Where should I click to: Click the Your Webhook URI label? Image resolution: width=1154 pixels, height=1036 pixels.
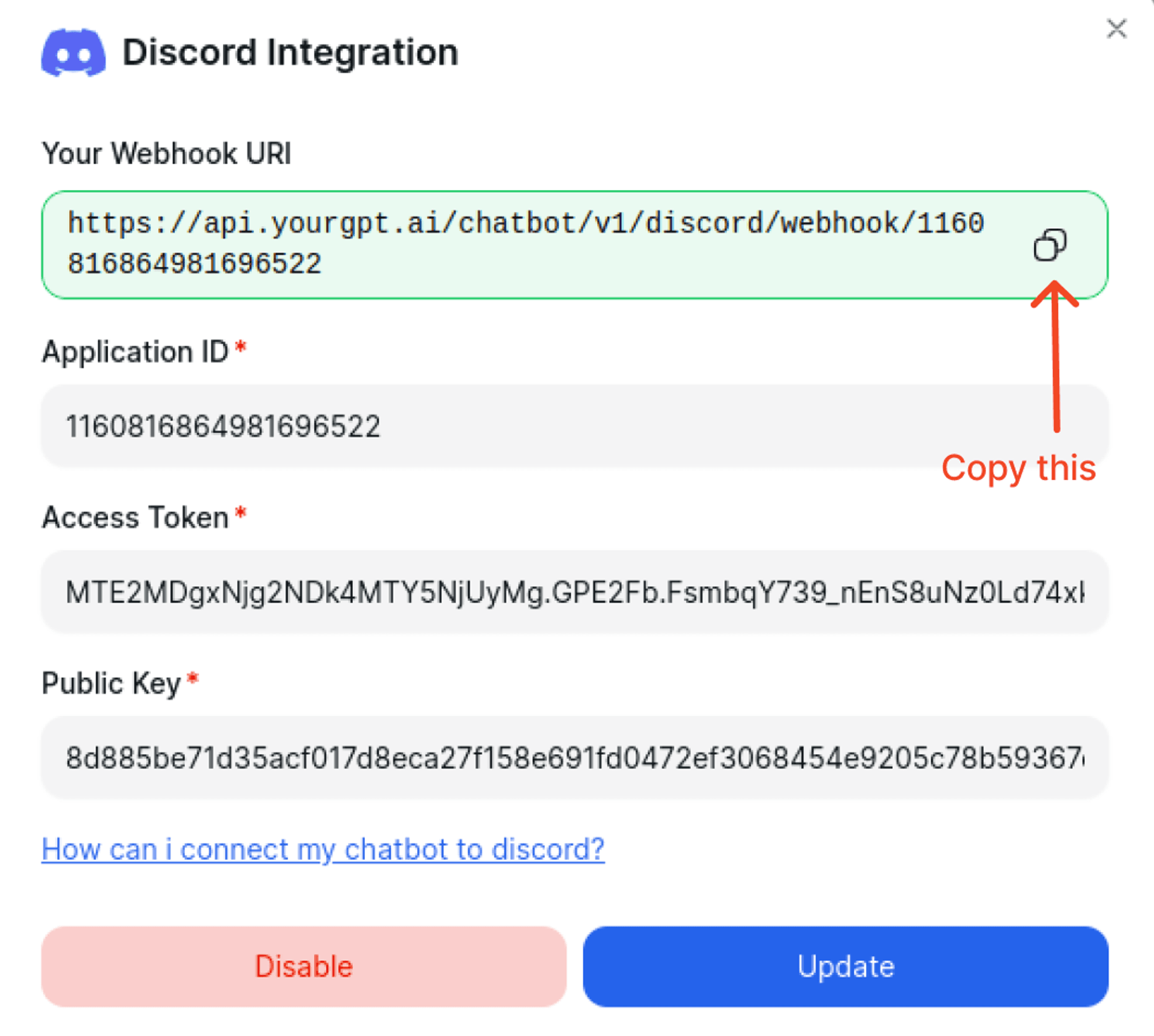tap(166, 153)
